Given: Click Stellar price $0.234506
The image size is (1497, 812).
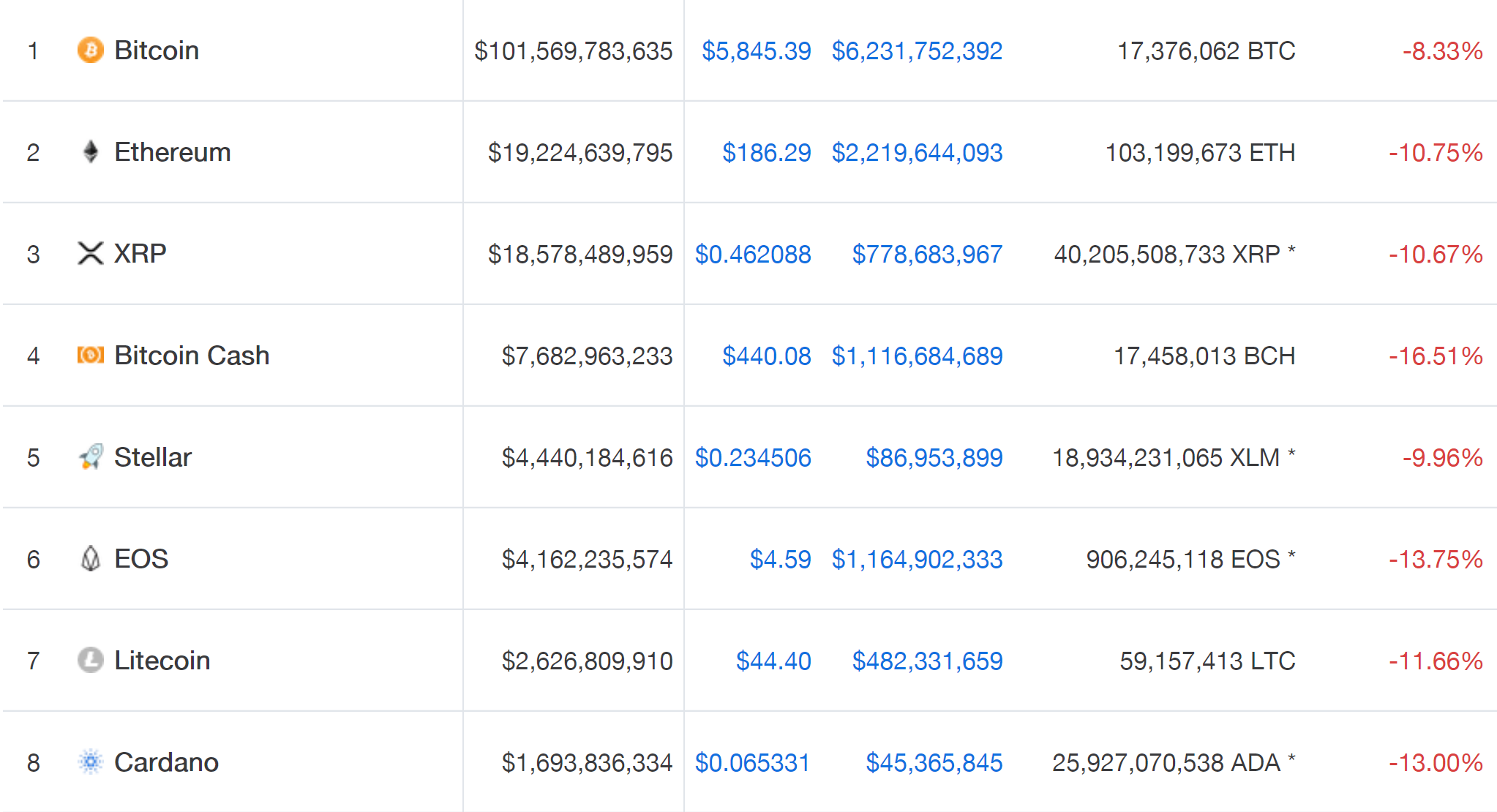Looking at the screenshot, I should (x=753, y=457).
